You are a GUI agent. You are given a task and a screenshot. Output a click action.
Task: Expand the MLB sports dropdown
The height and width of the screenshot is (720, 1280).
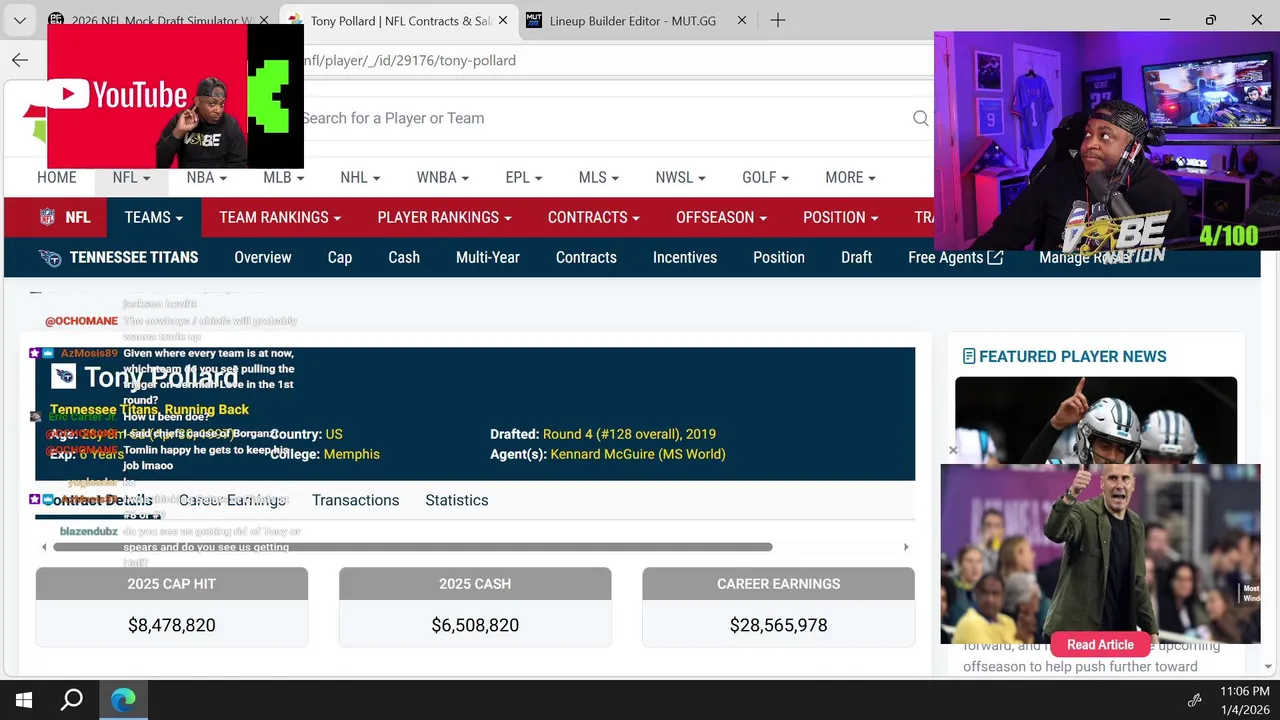(283, 177)
